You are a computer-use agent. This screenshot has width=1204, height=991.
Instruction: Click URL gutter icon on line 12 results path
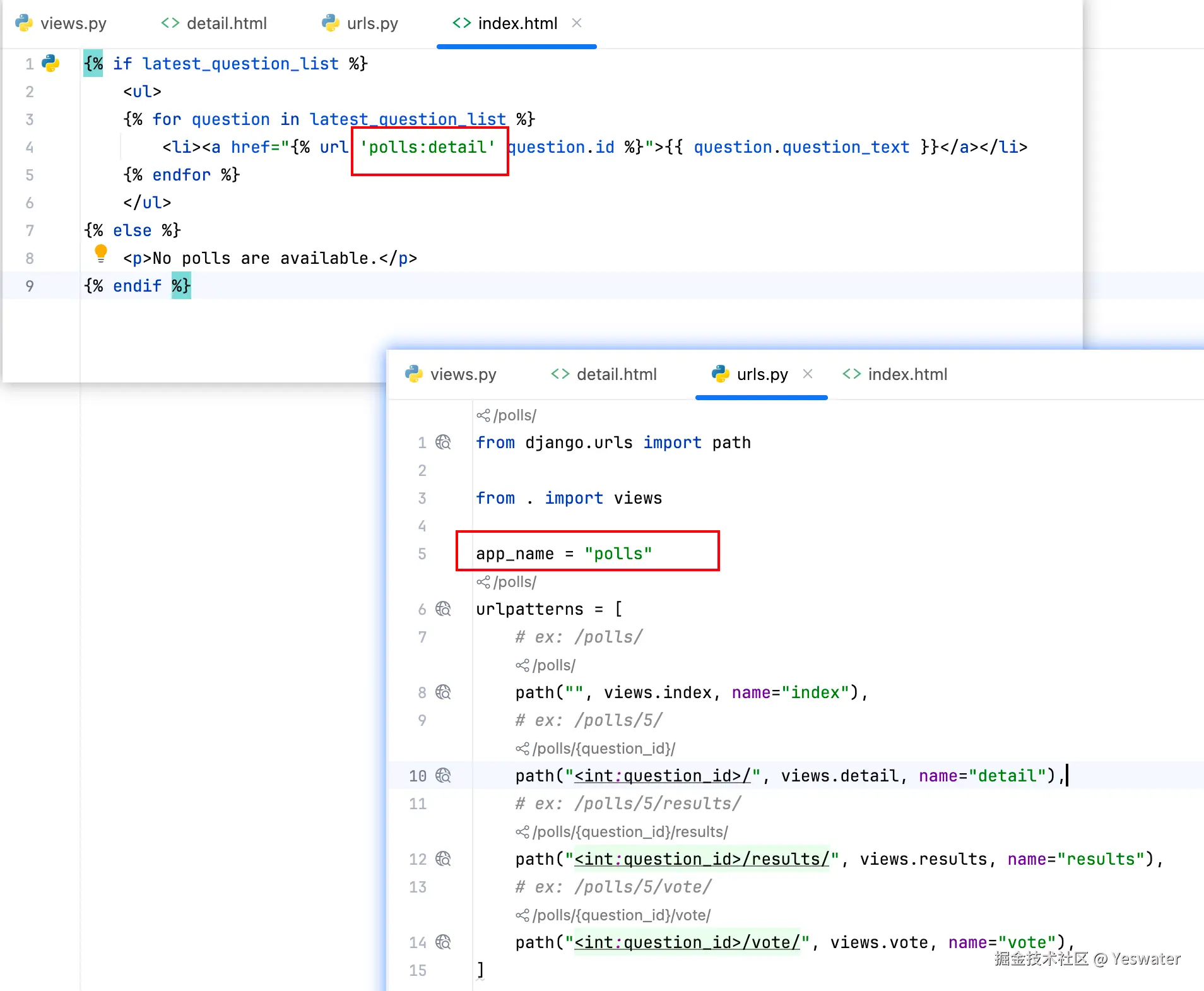tap(444, 859)
